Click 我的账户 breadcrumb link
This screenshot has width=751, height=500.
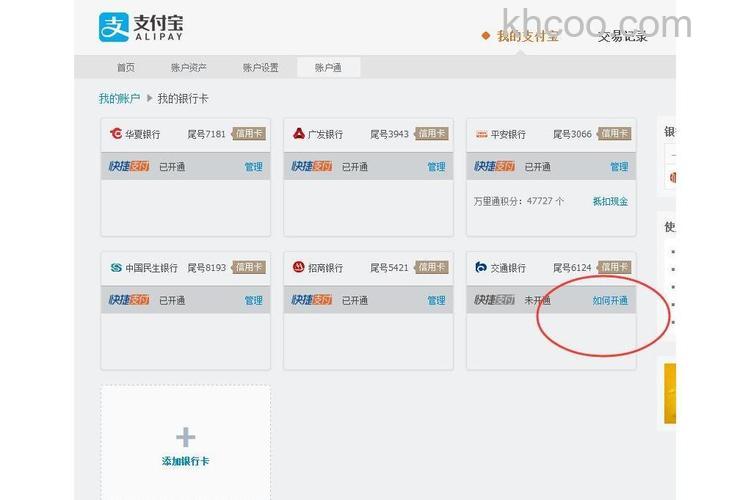(119, 99)
